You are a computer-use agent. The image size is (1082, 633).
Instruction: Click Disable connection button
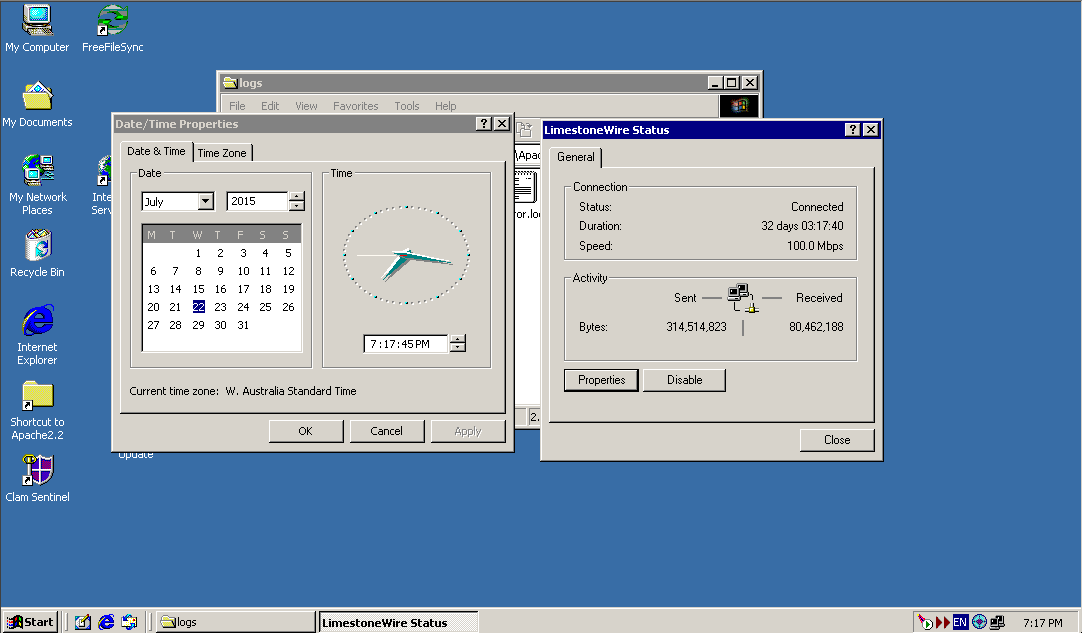[x=685, y=380]
